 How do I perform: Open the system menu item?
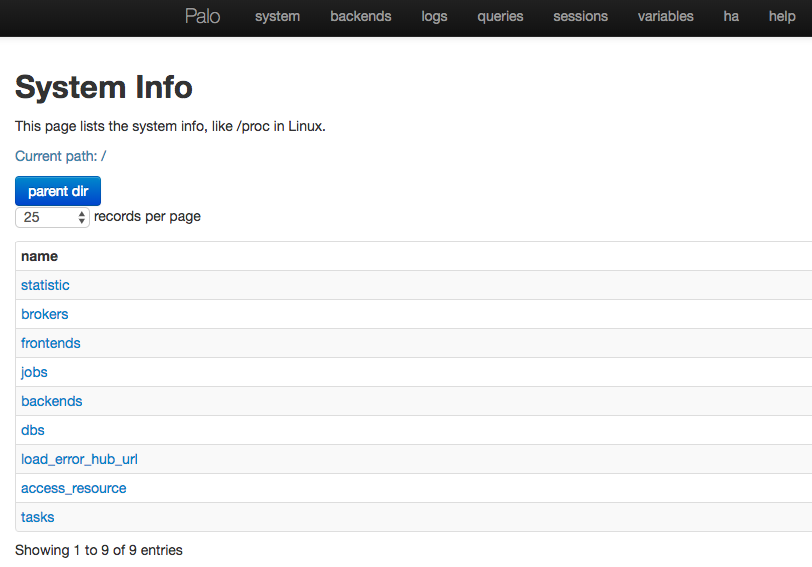tap(277, 16)
